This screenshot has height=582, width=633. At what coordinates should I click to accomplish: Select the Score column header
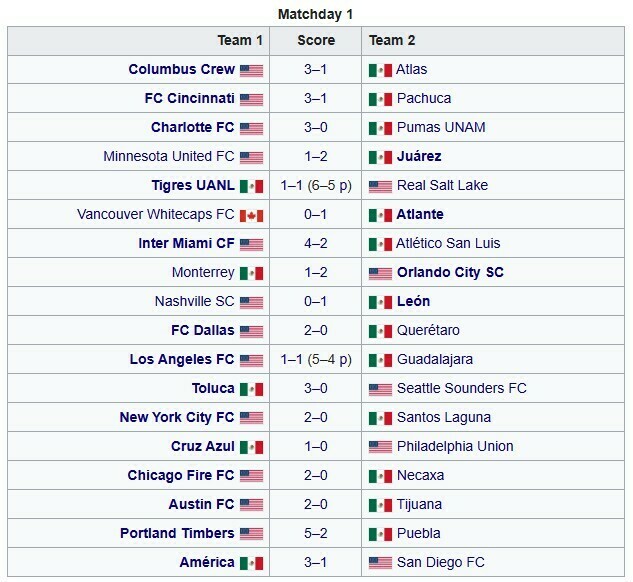pyautogui.click(x=316, y=41)
